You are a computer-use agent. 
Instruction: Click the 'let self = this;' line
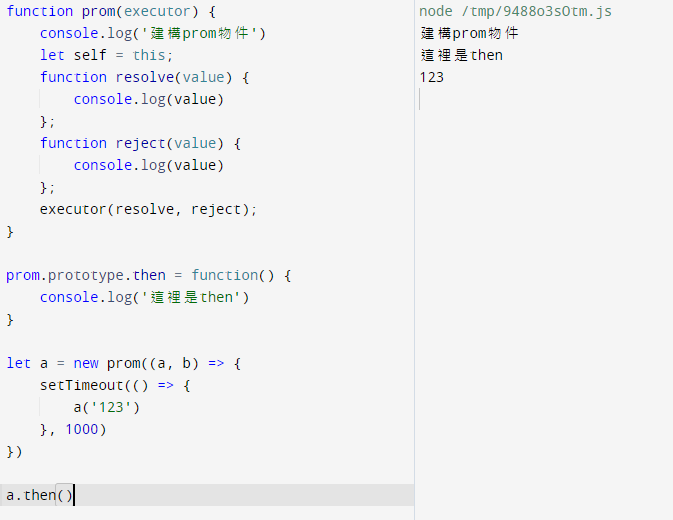106,55
